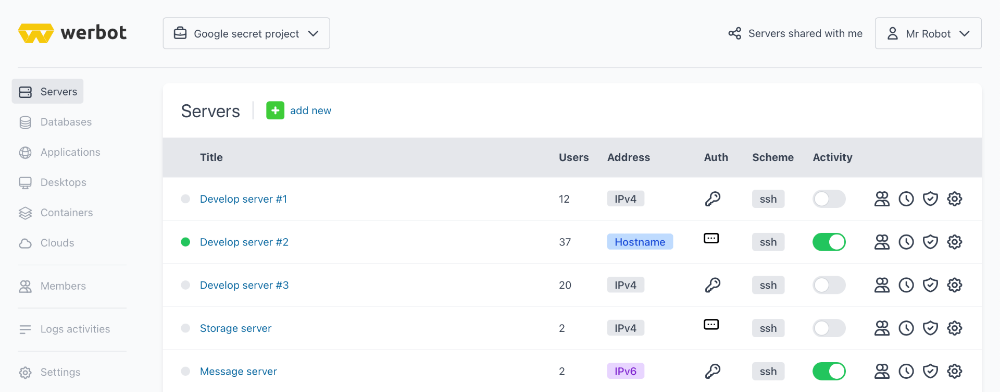
Task: Click the ssh badge for Storage server
Action: (x=768, y=328)
